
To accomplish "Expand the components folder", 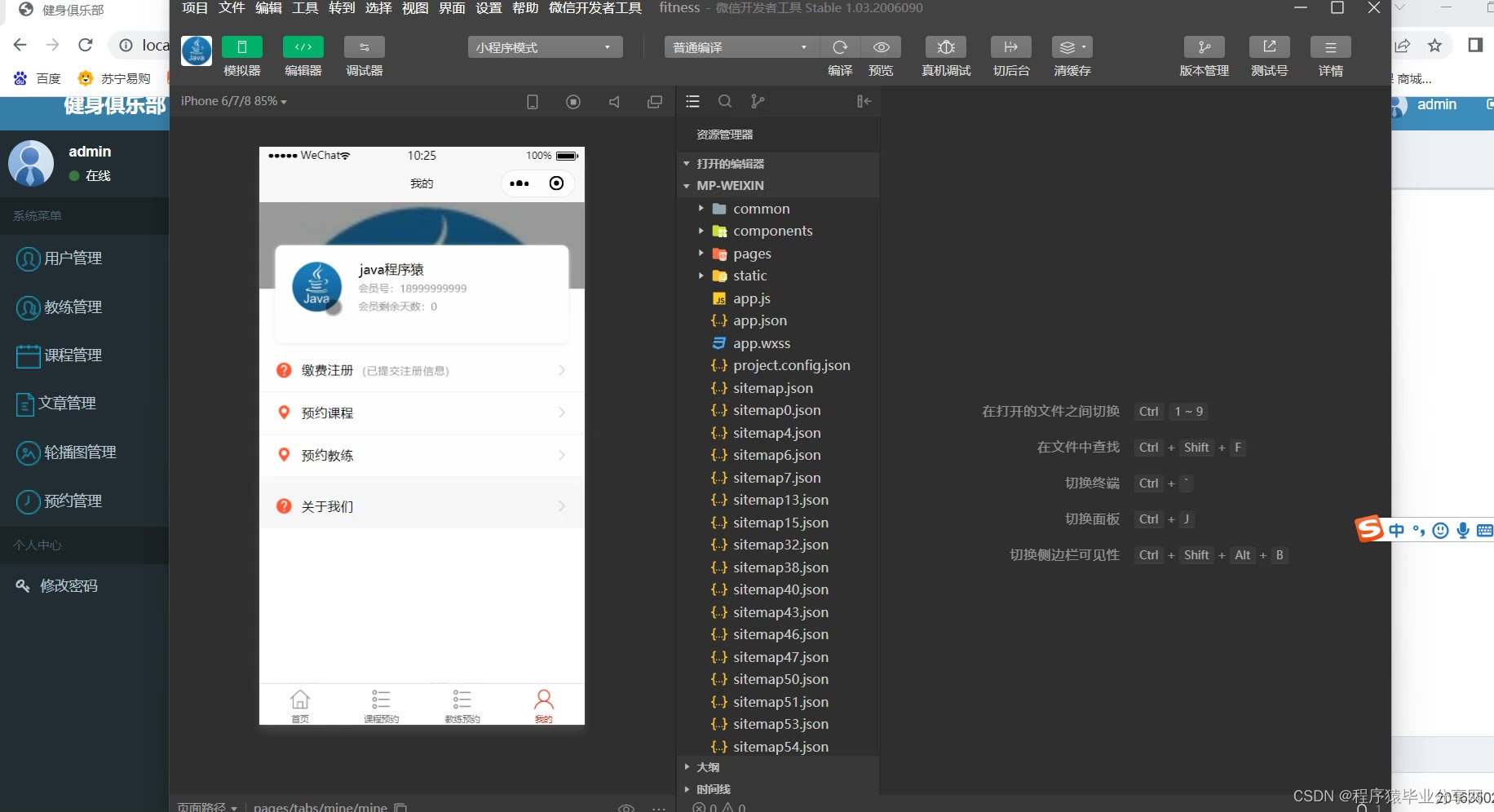I will click(x=778, y=231).
